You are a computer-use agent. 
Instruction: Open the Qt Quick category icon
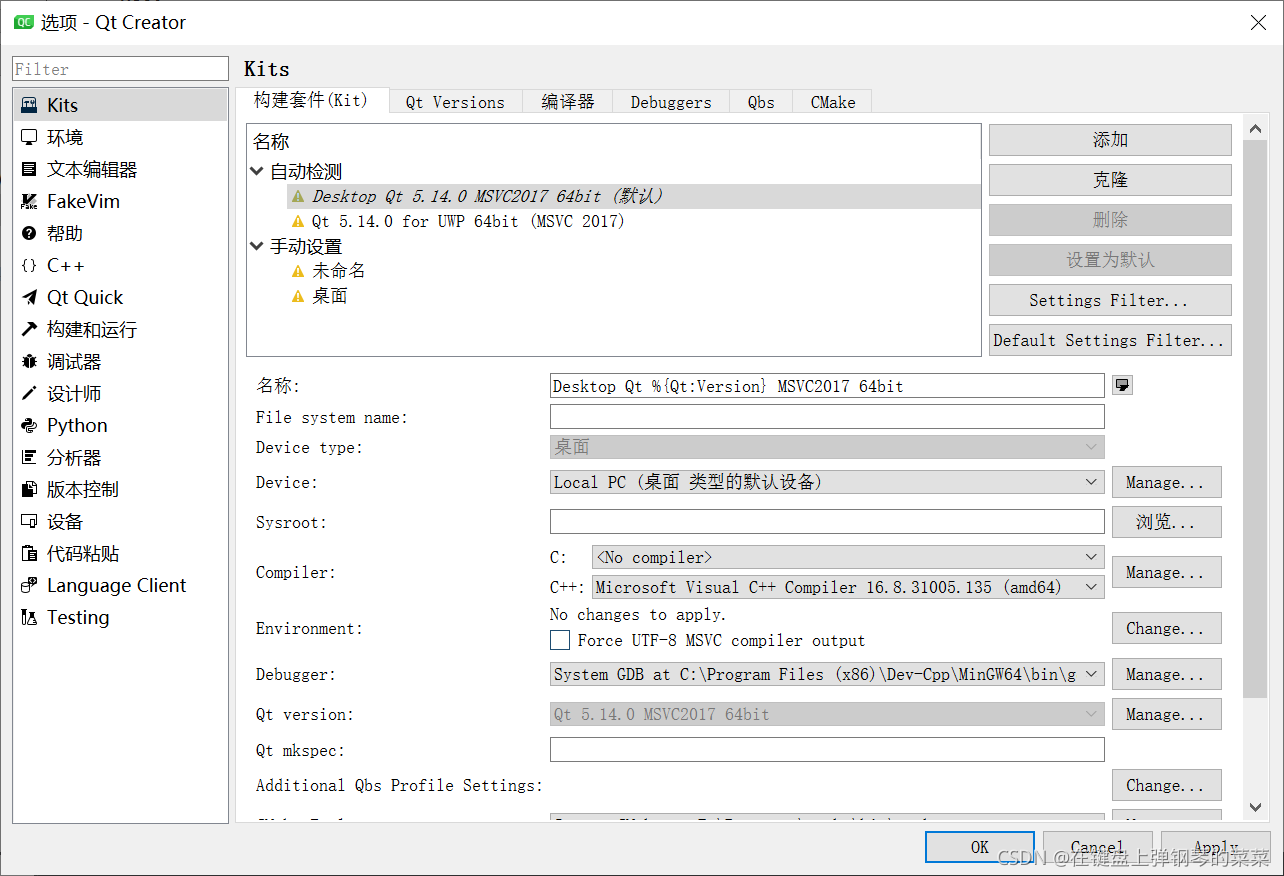29,297
